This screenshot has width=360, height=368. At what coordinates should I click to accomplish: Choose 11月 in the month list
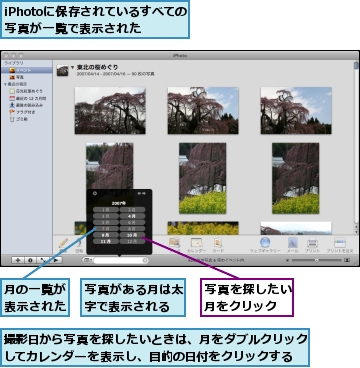point(106,241)
